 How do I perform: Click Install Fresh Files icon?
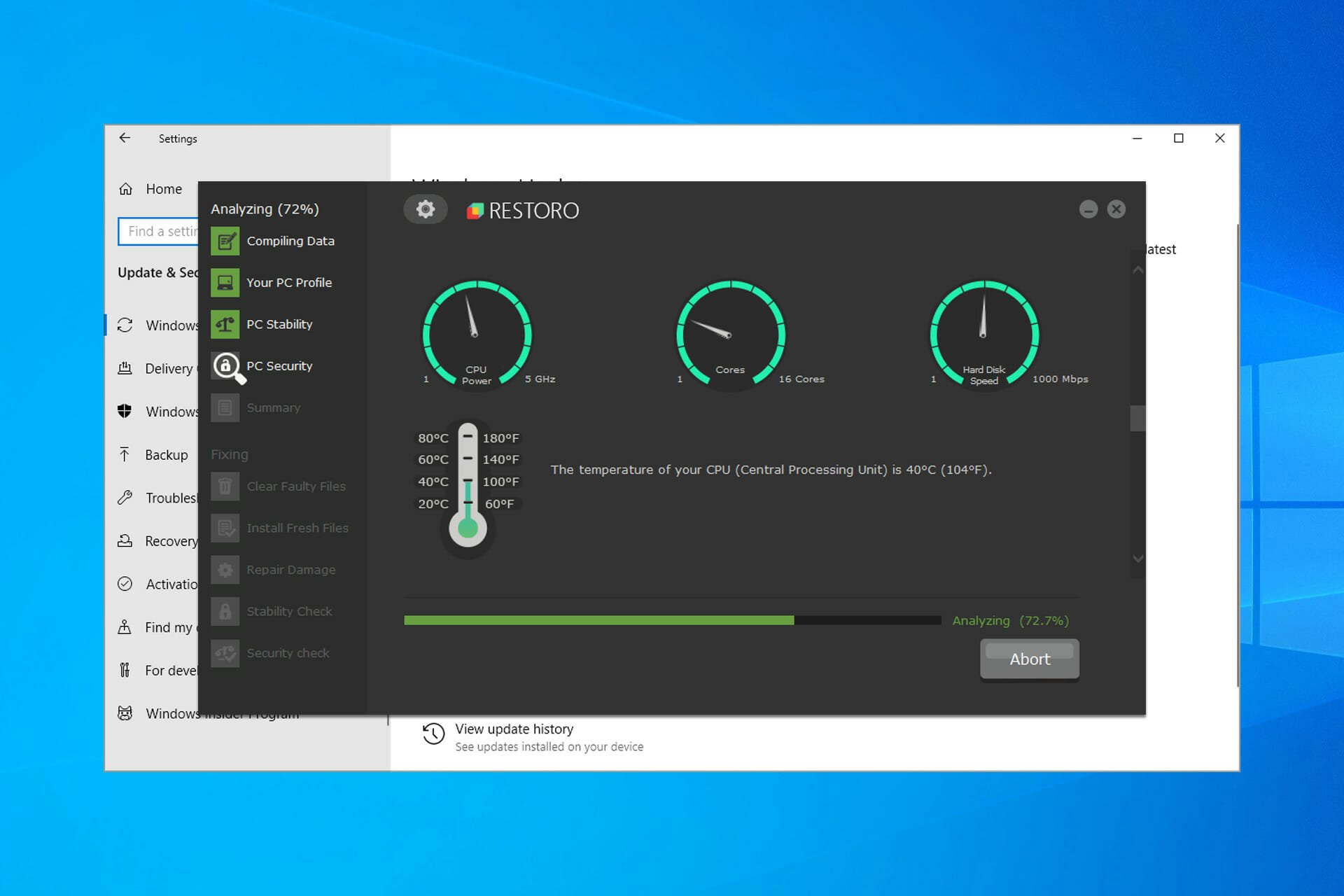pos(225,528)
